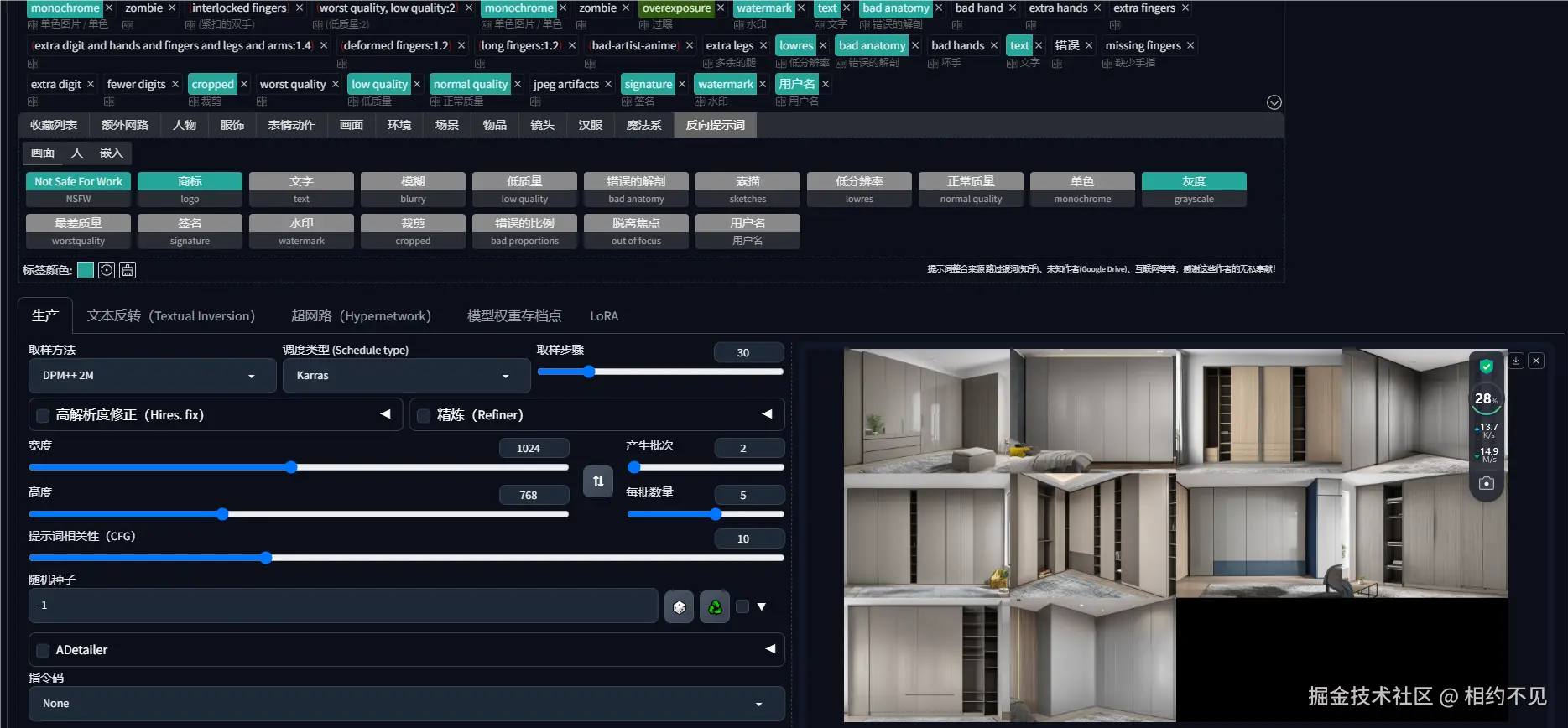The image size is (1568, 728).
Task: Click the 随机种子 seed input field
Action: point(343,606)
